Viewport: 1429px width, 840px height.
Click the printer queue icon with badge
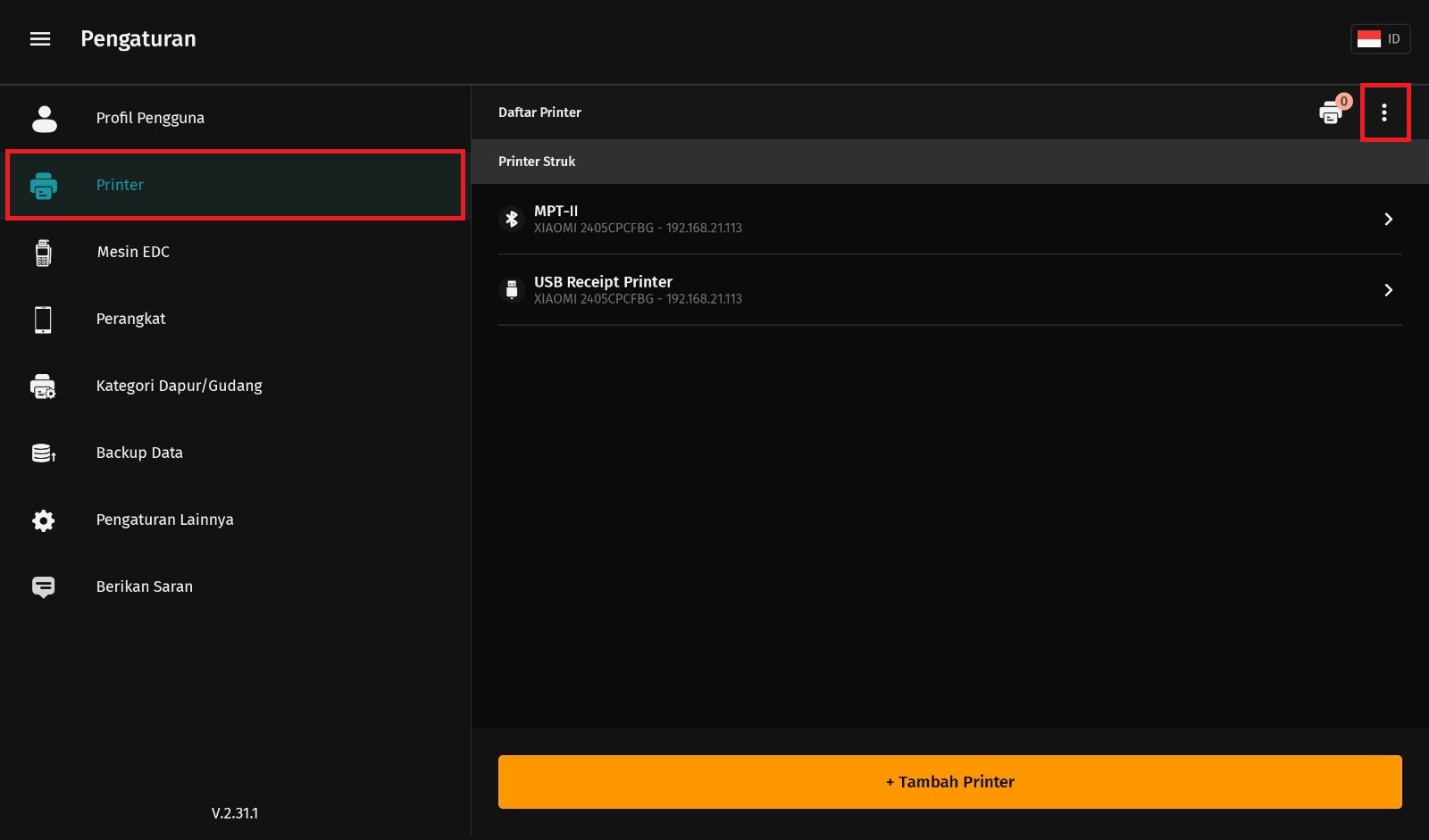click(x=1331, y=112)
